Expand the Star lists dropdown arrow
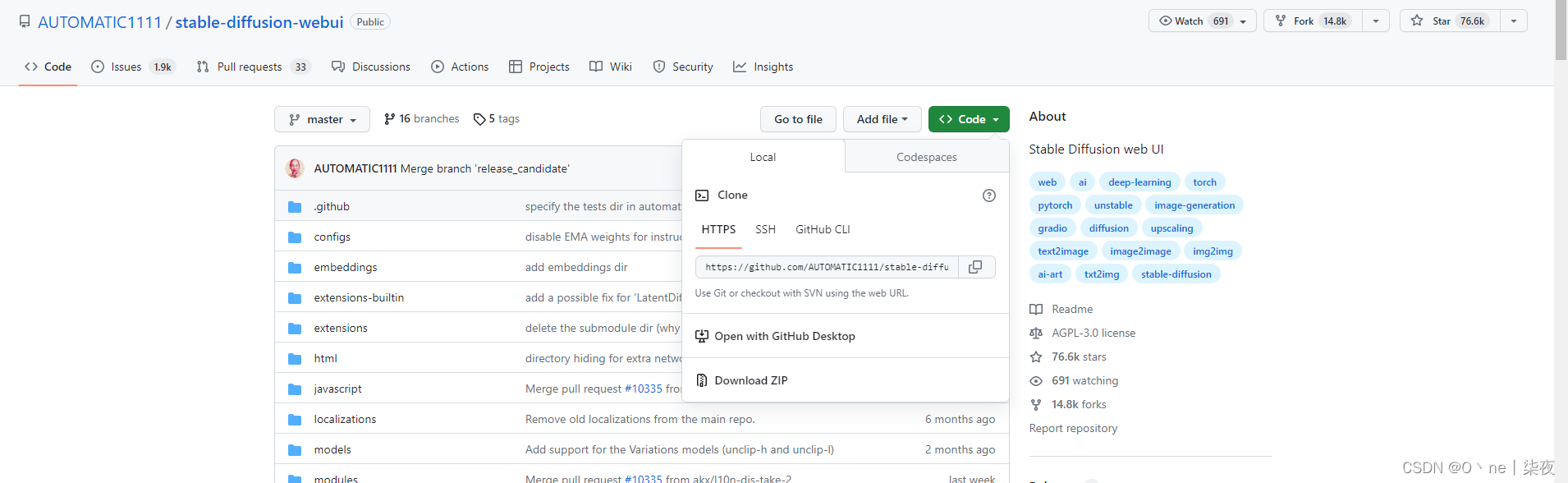Image resolution: width=1568 pixels, height=483 pixels. [x=1514, y=21]
